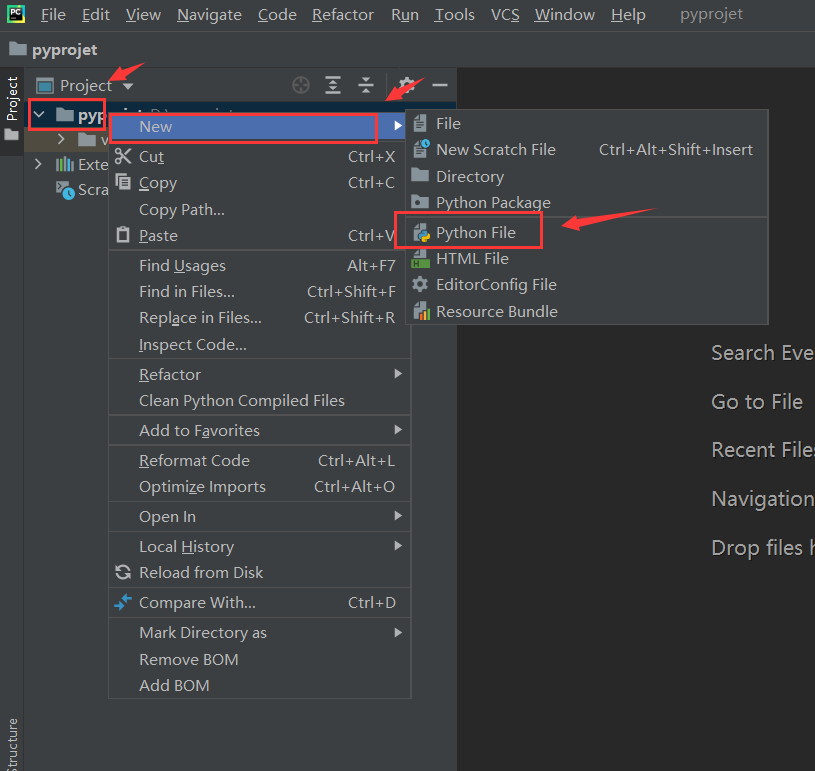Click the EditorConfig gear icon
815x771 pixels.
tap(420, 284)
